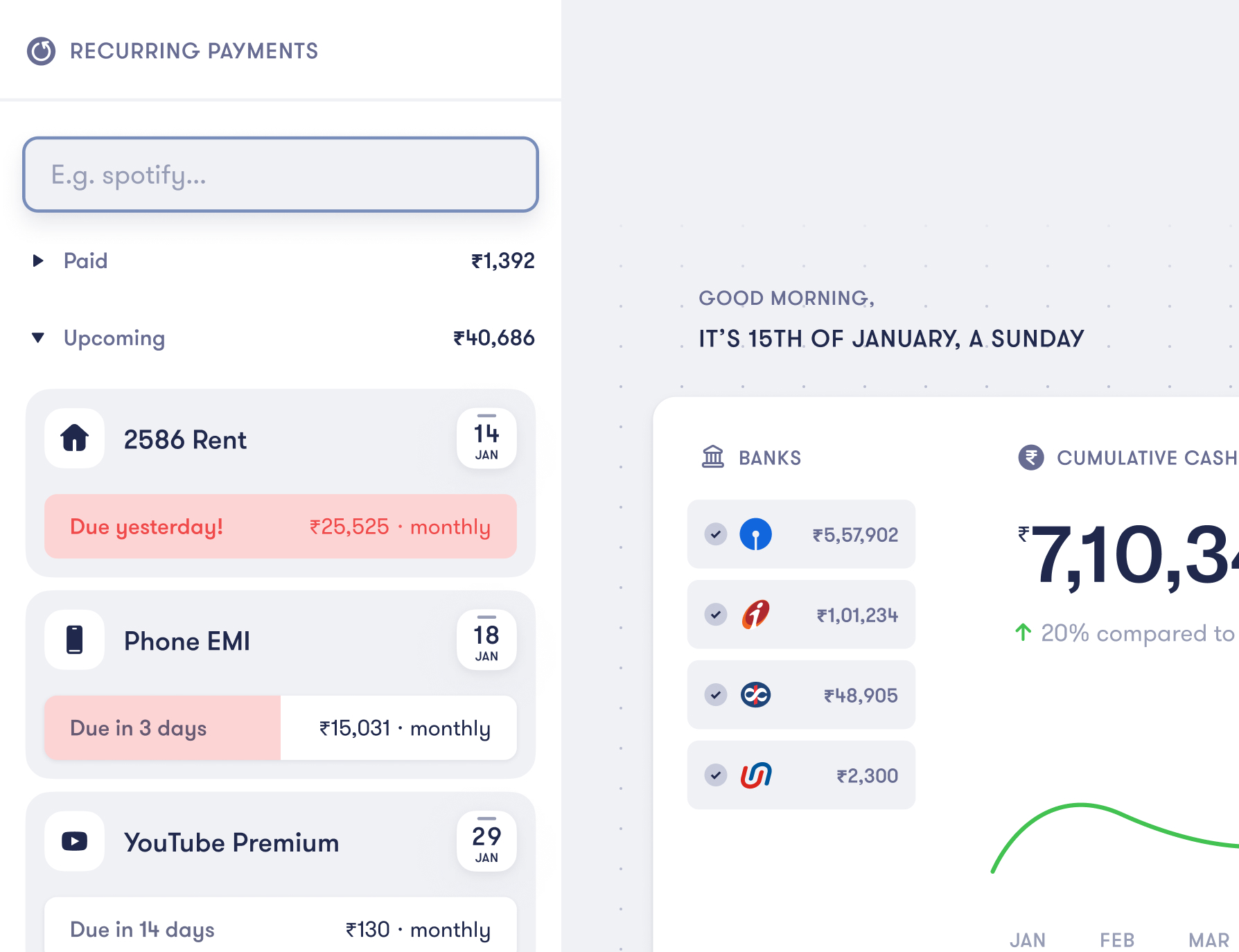Screen dimensions: 1239x952
Task: Click the ₹25,525 · monthly amount
Action: coord(400,527)
